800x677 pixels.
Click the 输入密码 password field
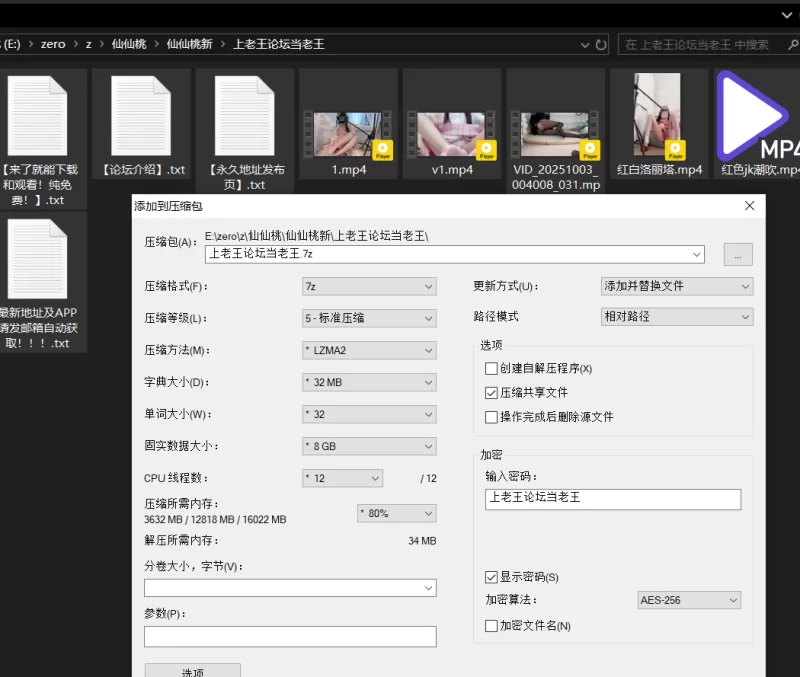pyautogui.click(x=613, y=499)
